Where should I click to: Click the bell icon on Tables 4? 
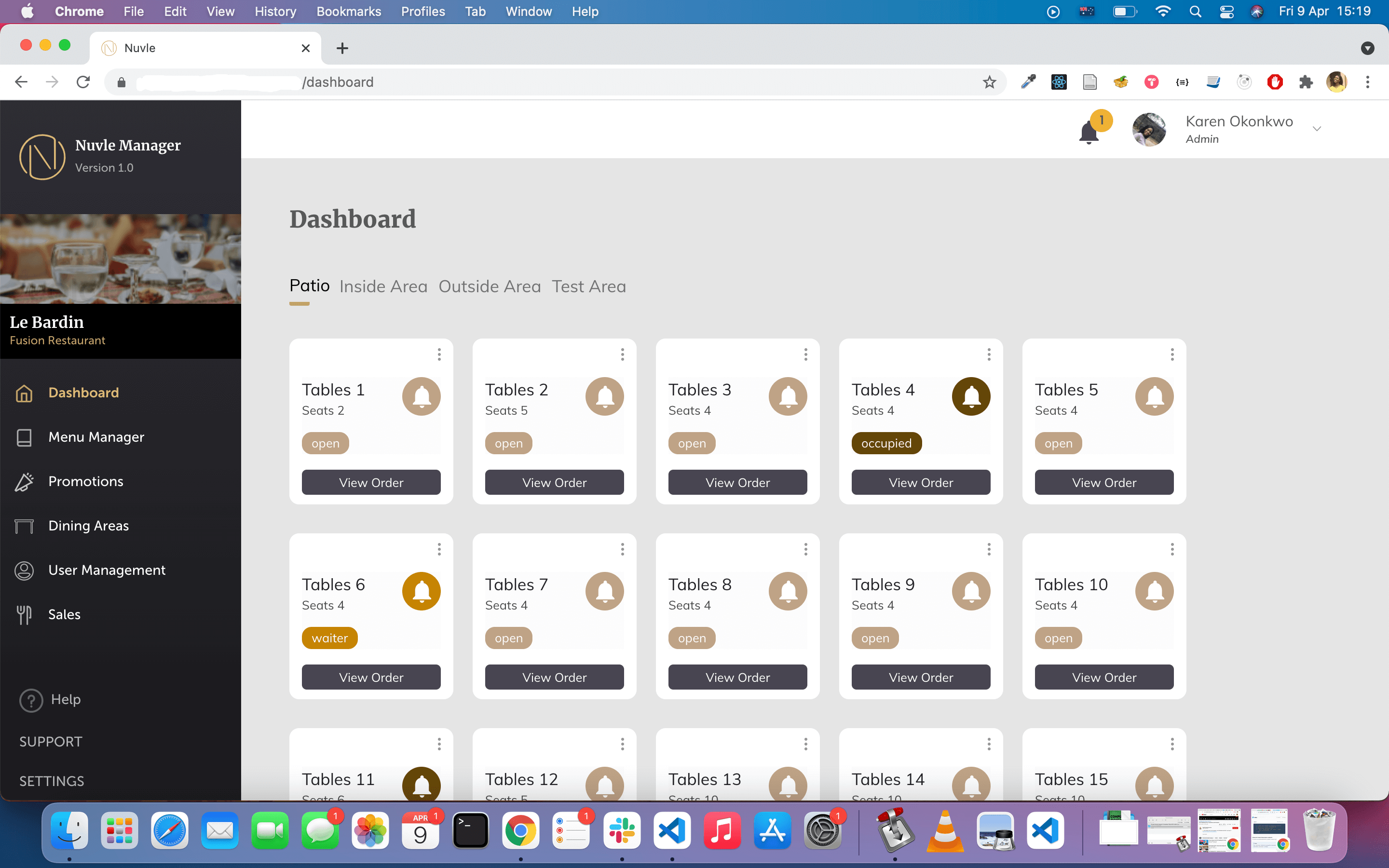[x=970, y=396]
